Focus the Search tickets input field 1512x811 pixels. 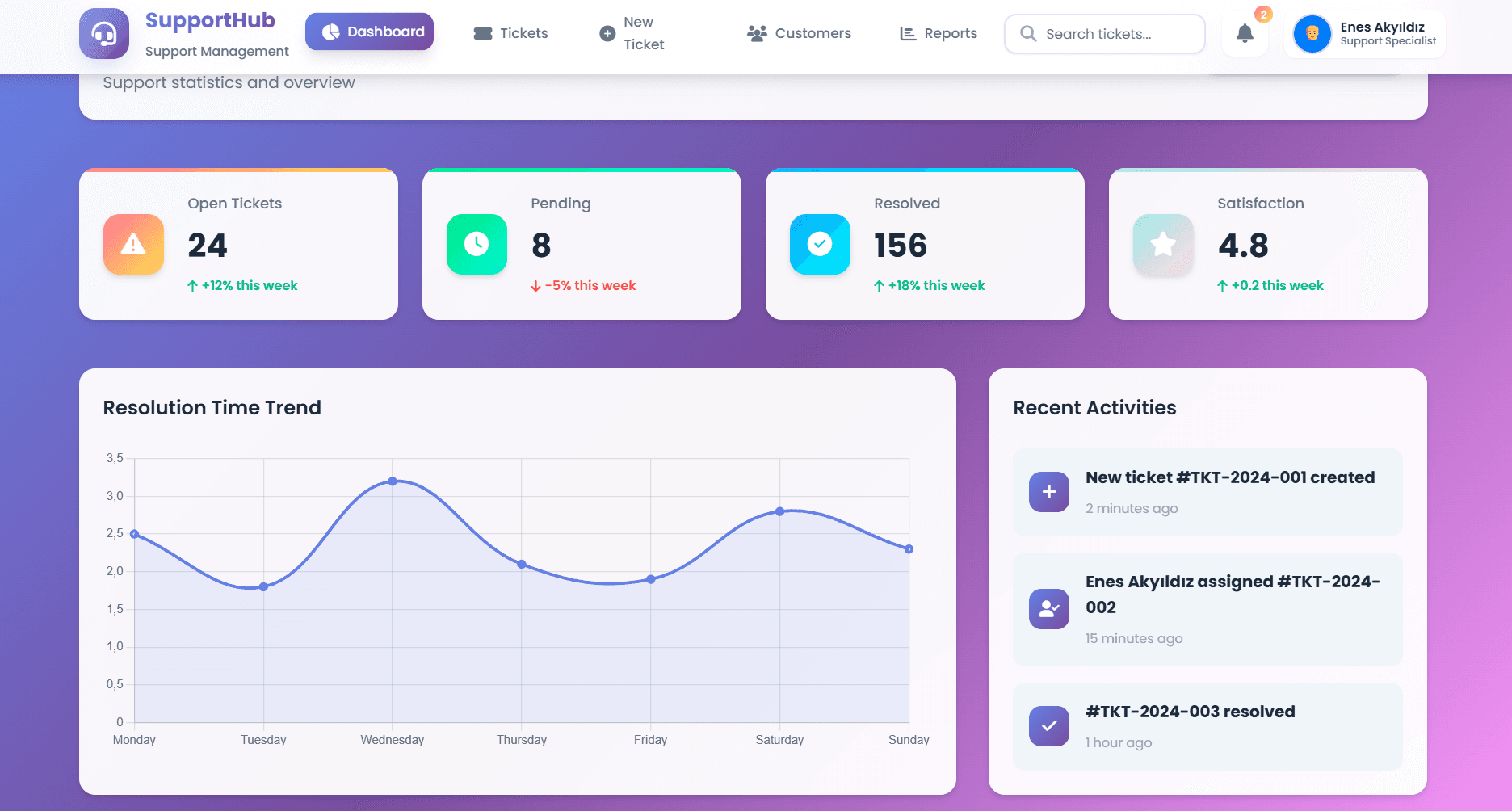pyautogui.click(x=1115, y=34)
